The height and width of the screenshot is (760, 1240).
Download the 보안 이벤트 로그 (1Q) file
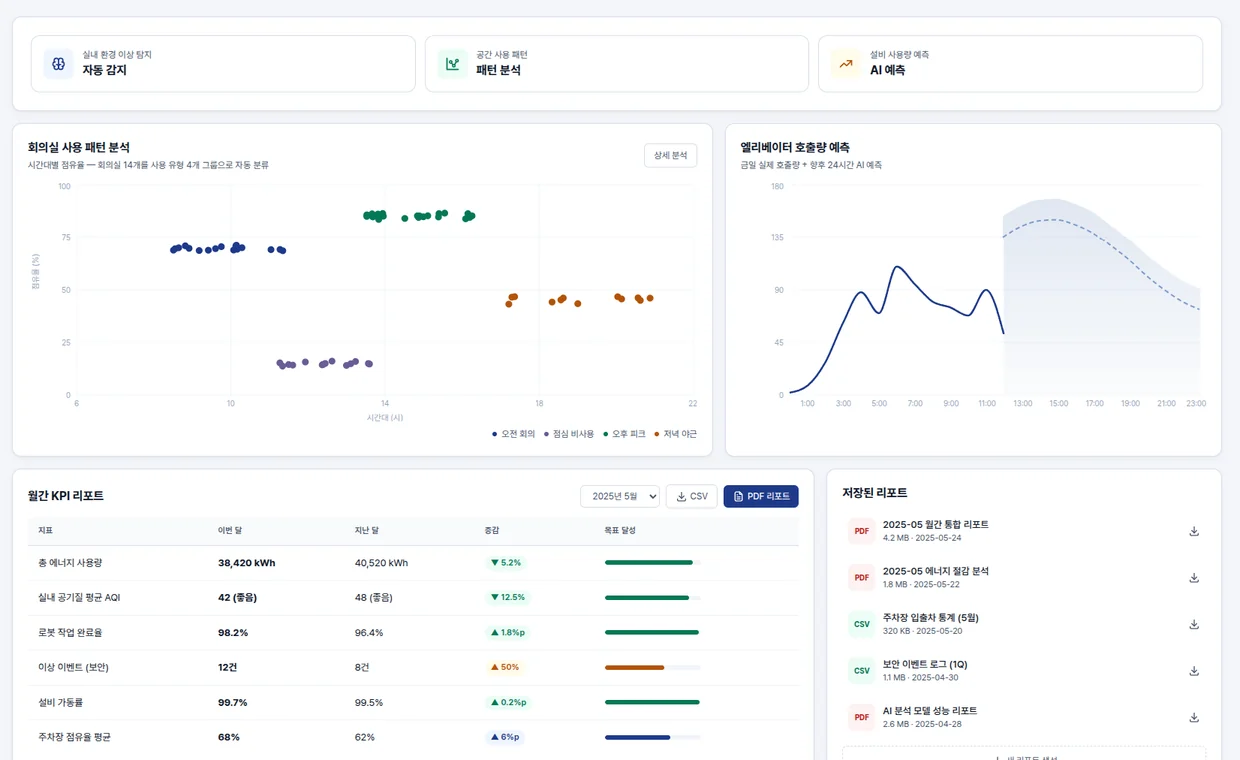click(1194, 671)
